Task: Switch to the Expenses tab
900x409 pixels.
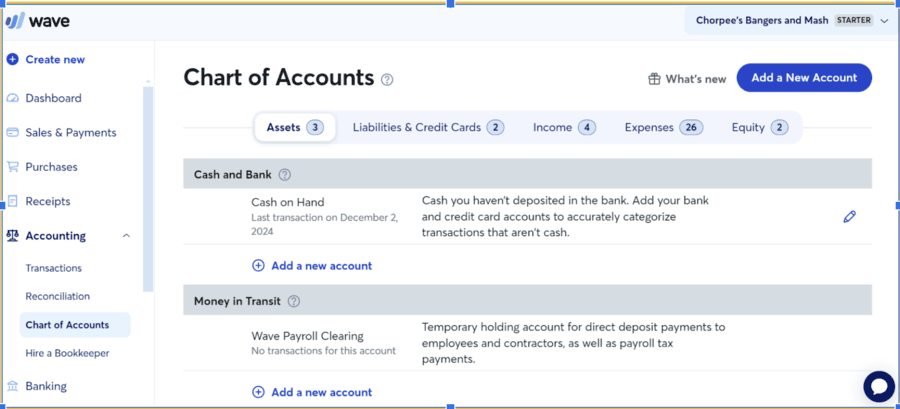Action: click(664, 127)
